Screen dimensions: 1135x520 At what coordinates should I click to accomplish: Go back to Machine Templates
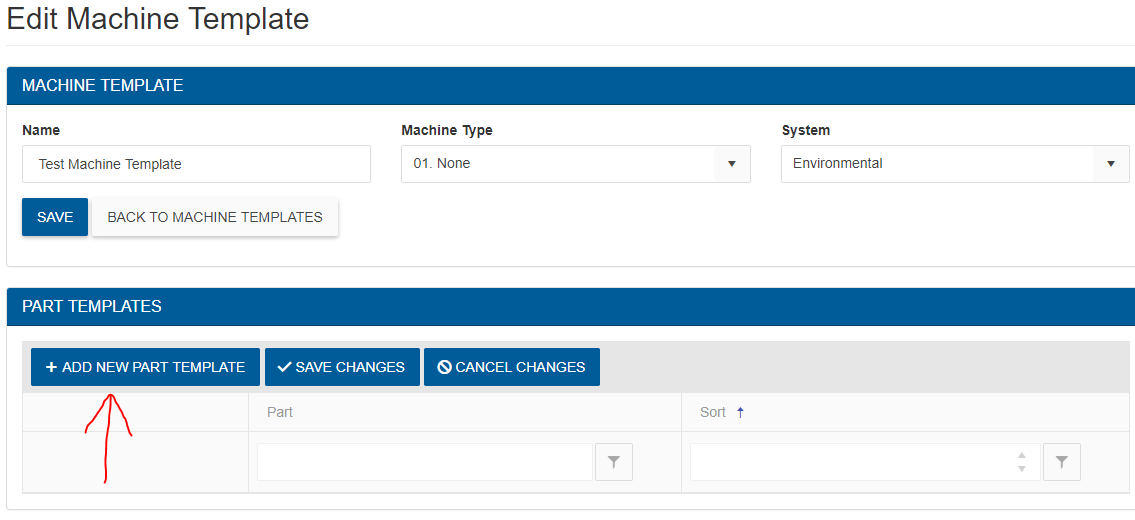[x=215, y=217]
